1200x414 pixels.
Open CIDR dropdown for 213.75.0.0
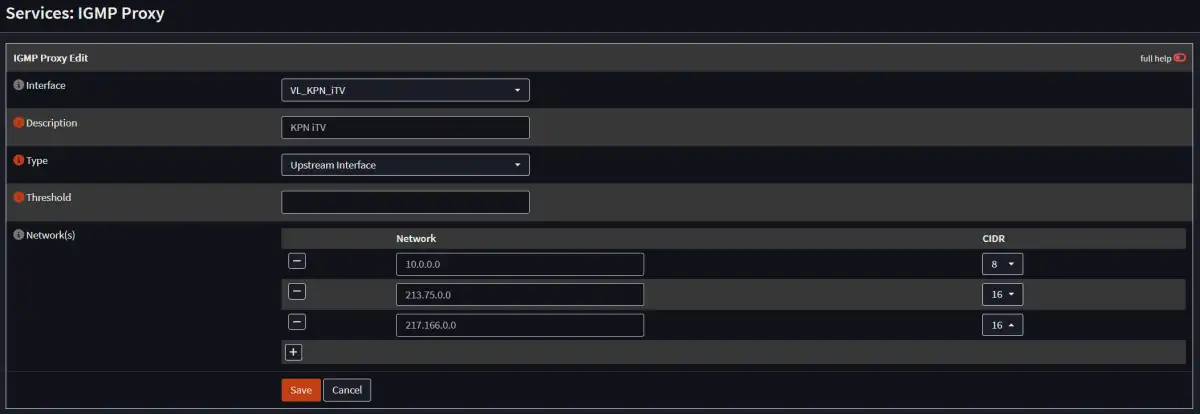1002,295
